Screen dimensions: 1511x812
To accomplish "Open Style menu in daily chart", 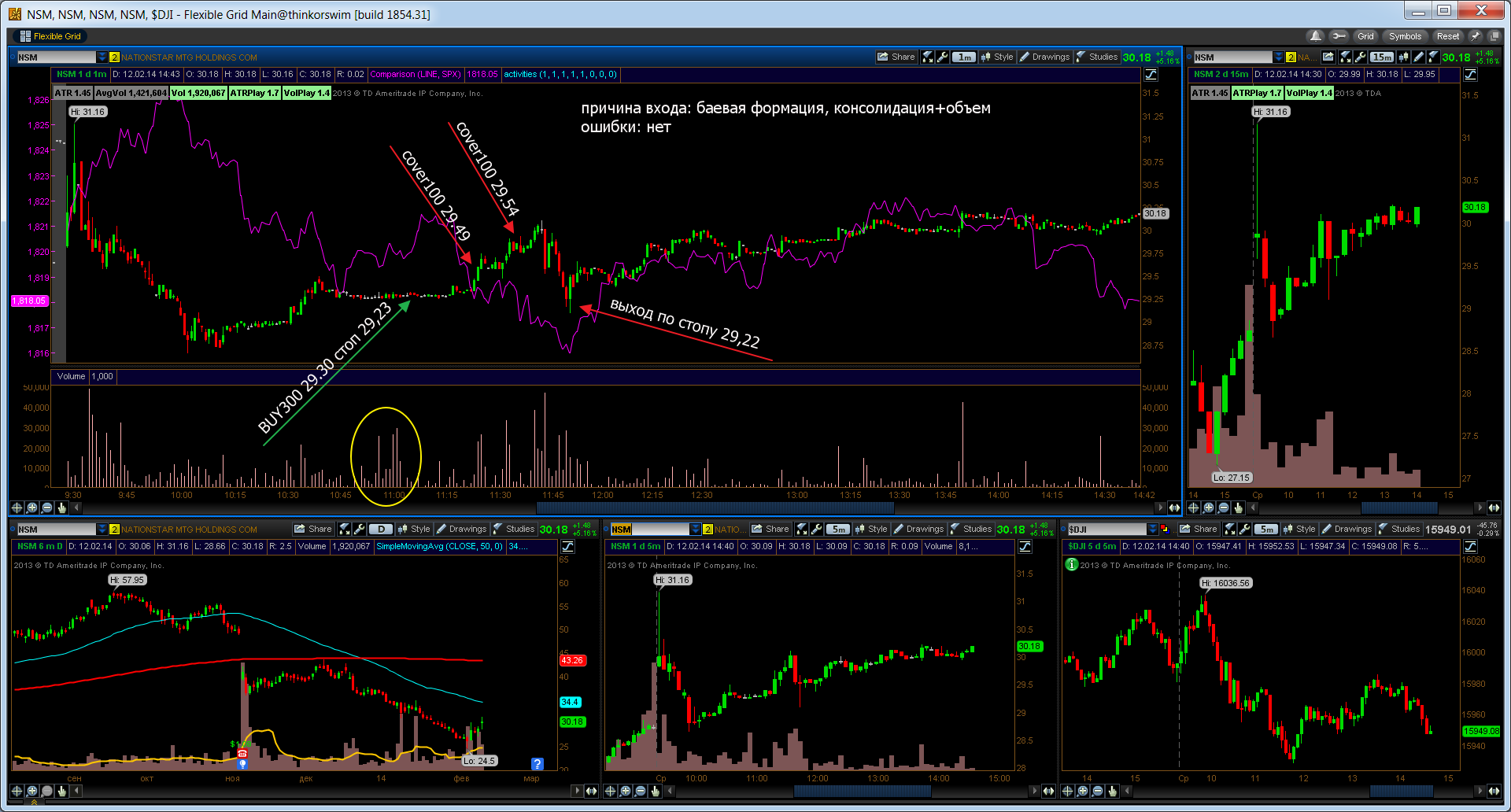I will [x=414, y=529].
